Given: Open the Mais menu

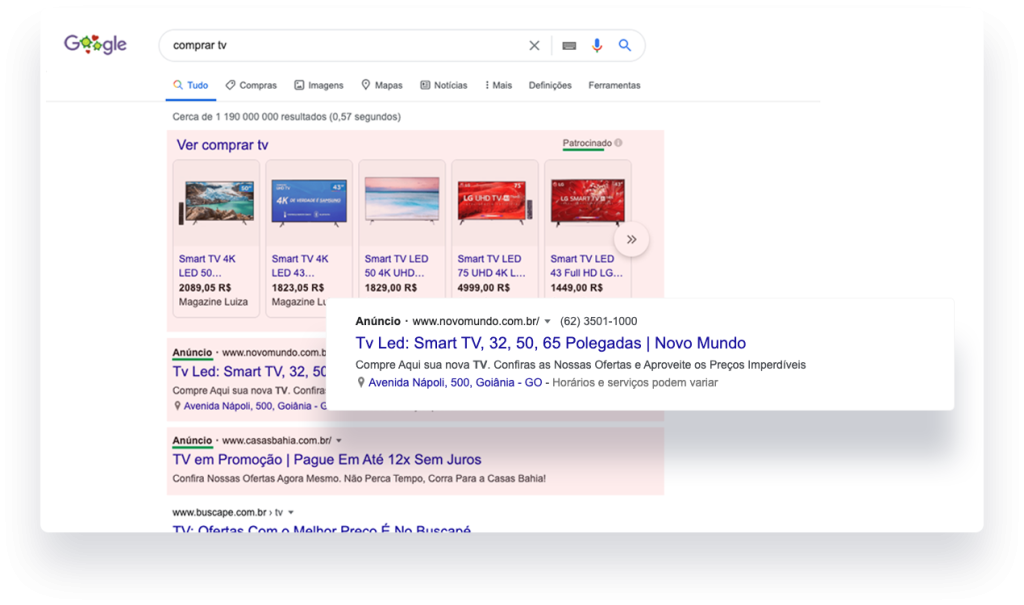Looking at the screenshot, I should [x=498, y=85].
